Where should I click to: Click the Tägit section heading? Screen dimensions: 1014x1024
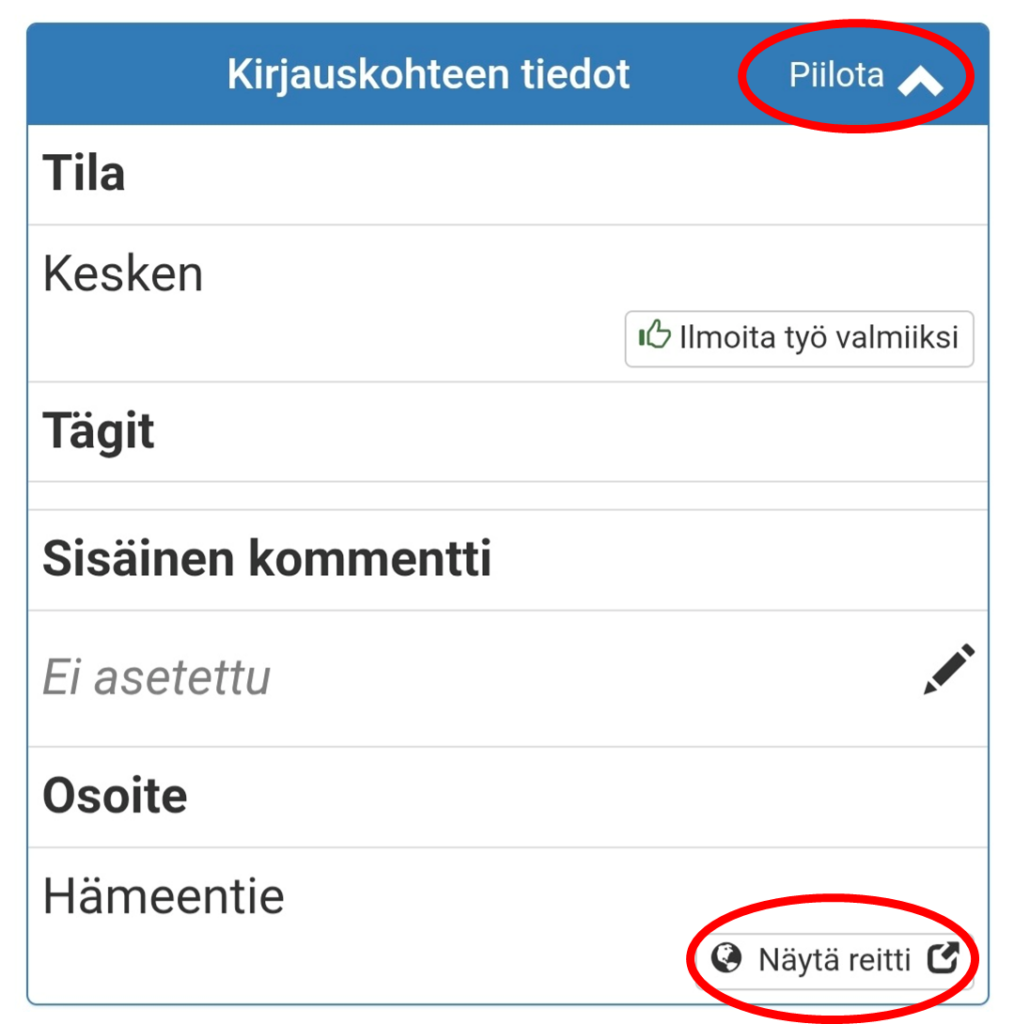(98, 432)
